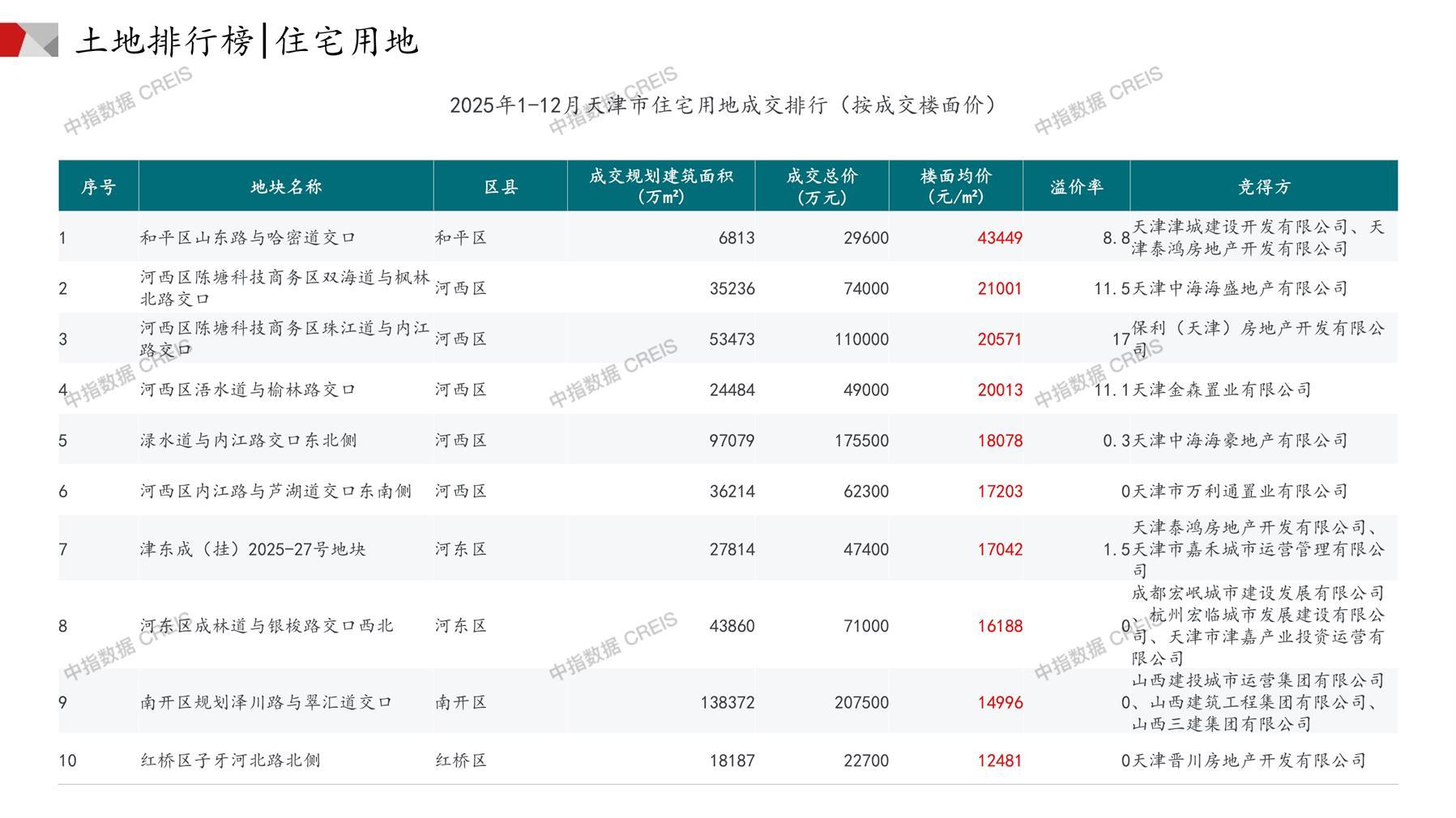Click the 成交总价 (万元) column header
This screenshot has width=1456, height=818.
click(x=822, y=186)
